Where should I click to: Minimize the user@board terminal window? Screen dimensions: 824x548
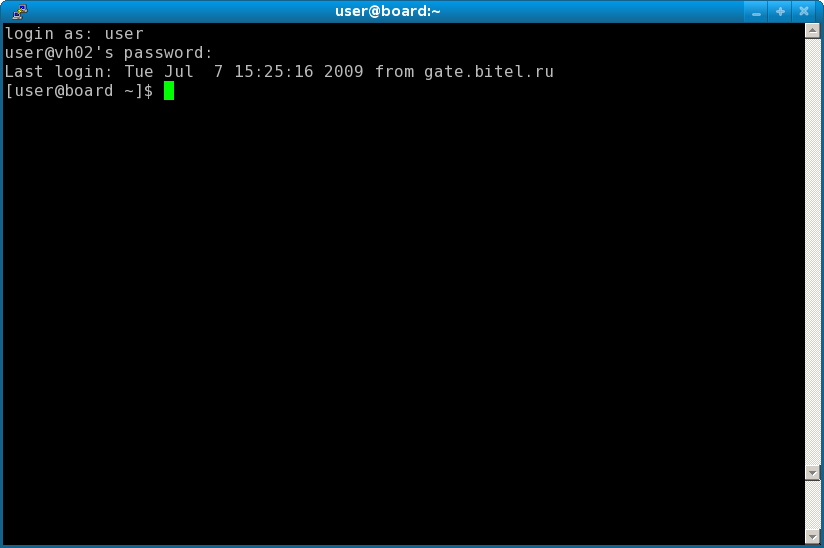click(756, 12)
